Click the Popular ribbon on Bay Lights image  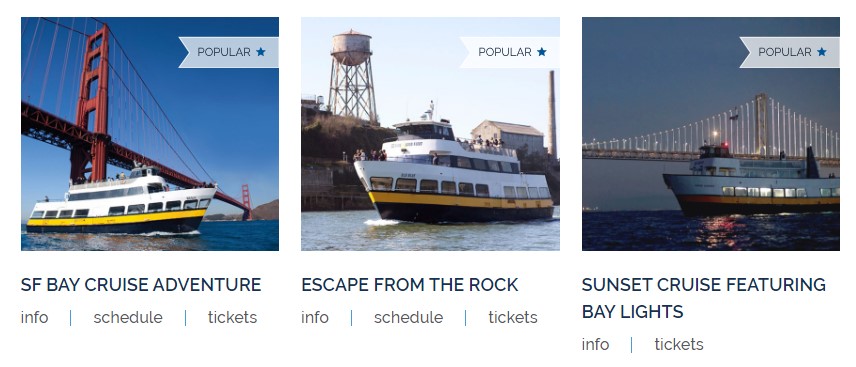790,52
